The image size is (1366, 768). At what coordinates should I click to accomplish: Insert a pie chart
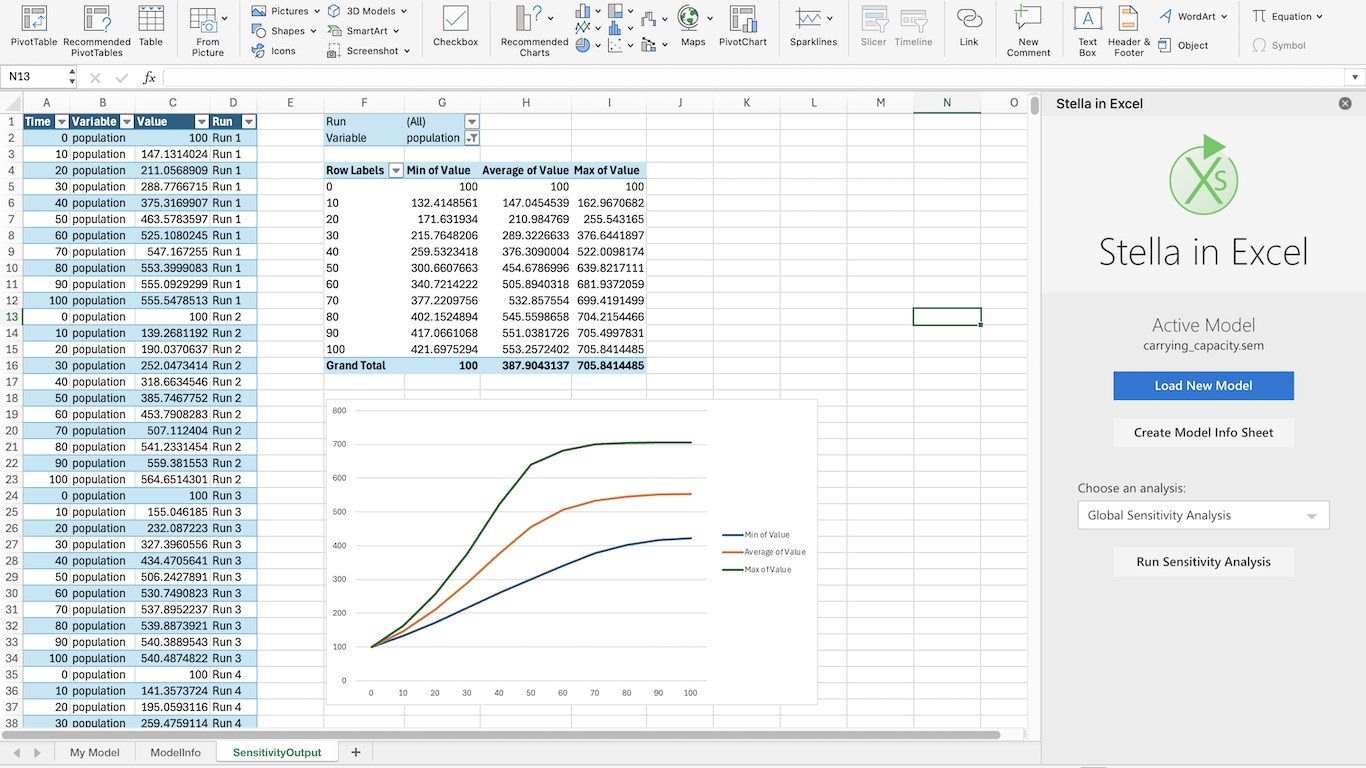(586, 45)
